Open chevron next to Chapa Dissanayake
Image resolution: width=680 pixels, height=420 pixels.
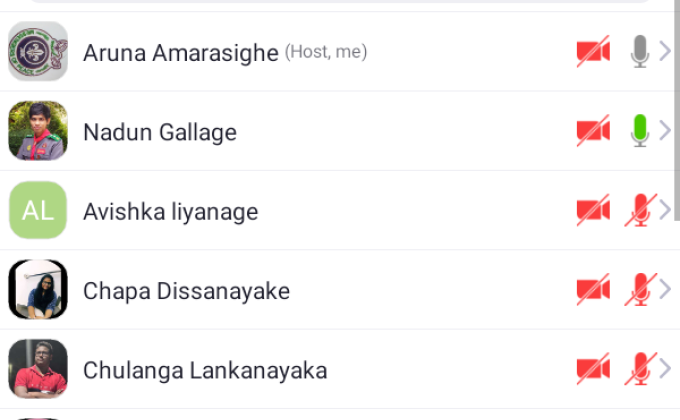pyautogui.click(x=665, y=290)
